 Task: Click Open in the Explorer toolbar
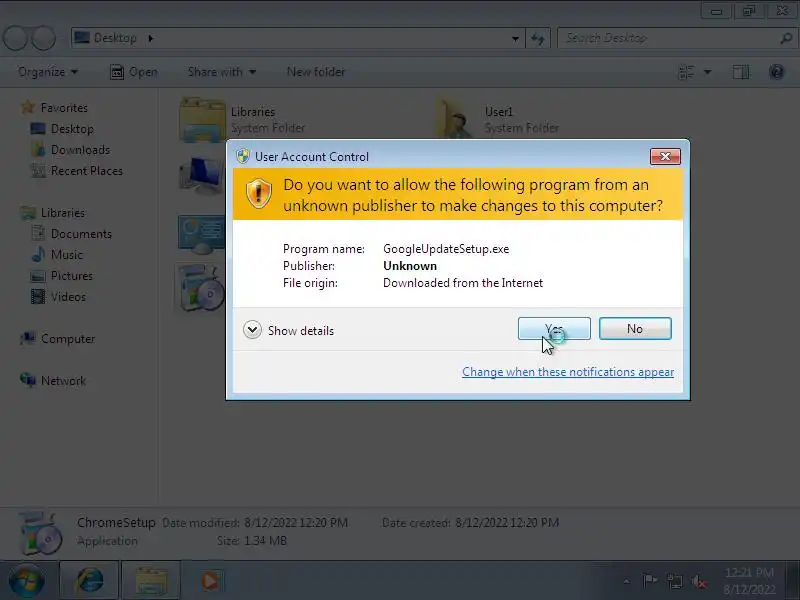(x=134, y=72)
